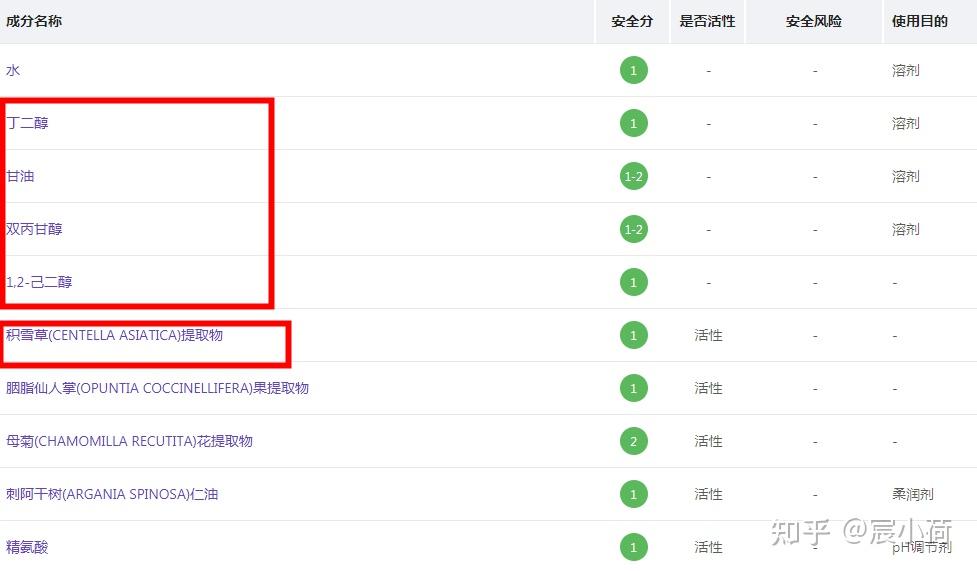Viewport: 977px width, 571px height.
Task: Open the 双丙甘醇 ingredient link
Action: pos(34,229)
